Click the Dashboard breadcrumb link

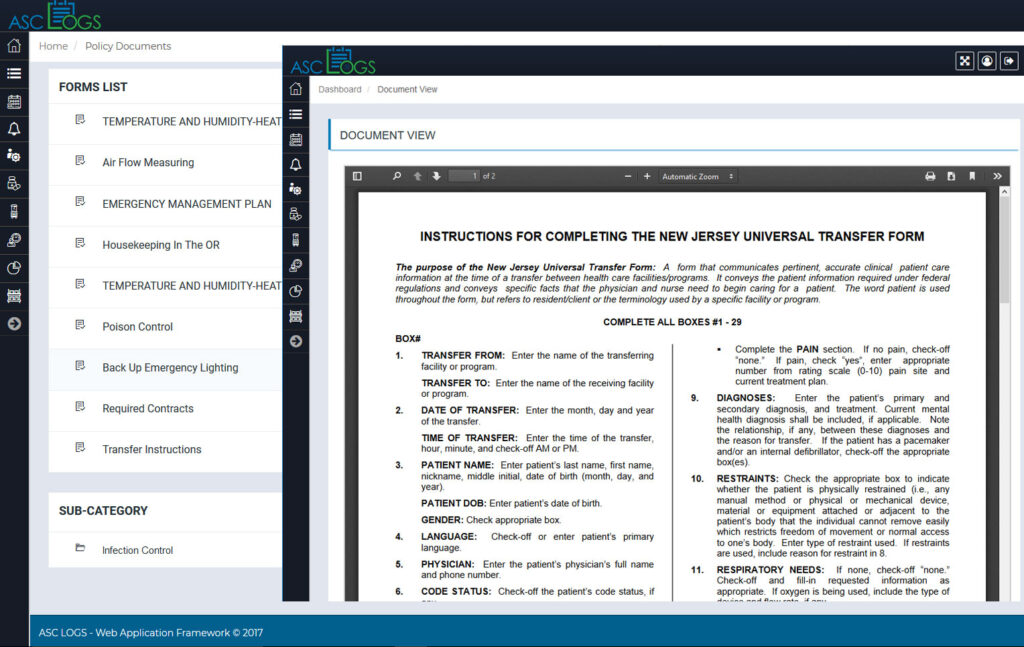coord(340,89)
